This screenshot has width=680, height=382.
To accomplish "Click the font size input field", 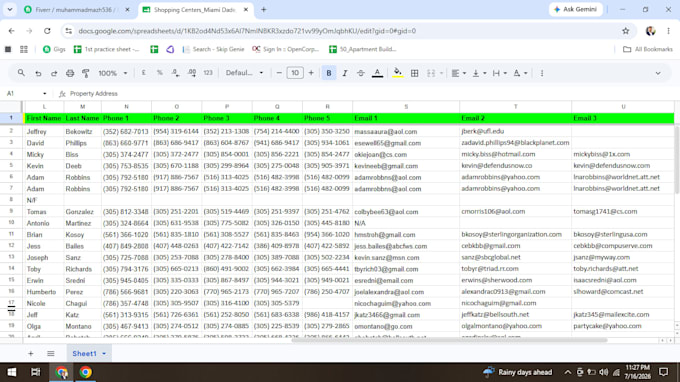I will tap(295, 73).
